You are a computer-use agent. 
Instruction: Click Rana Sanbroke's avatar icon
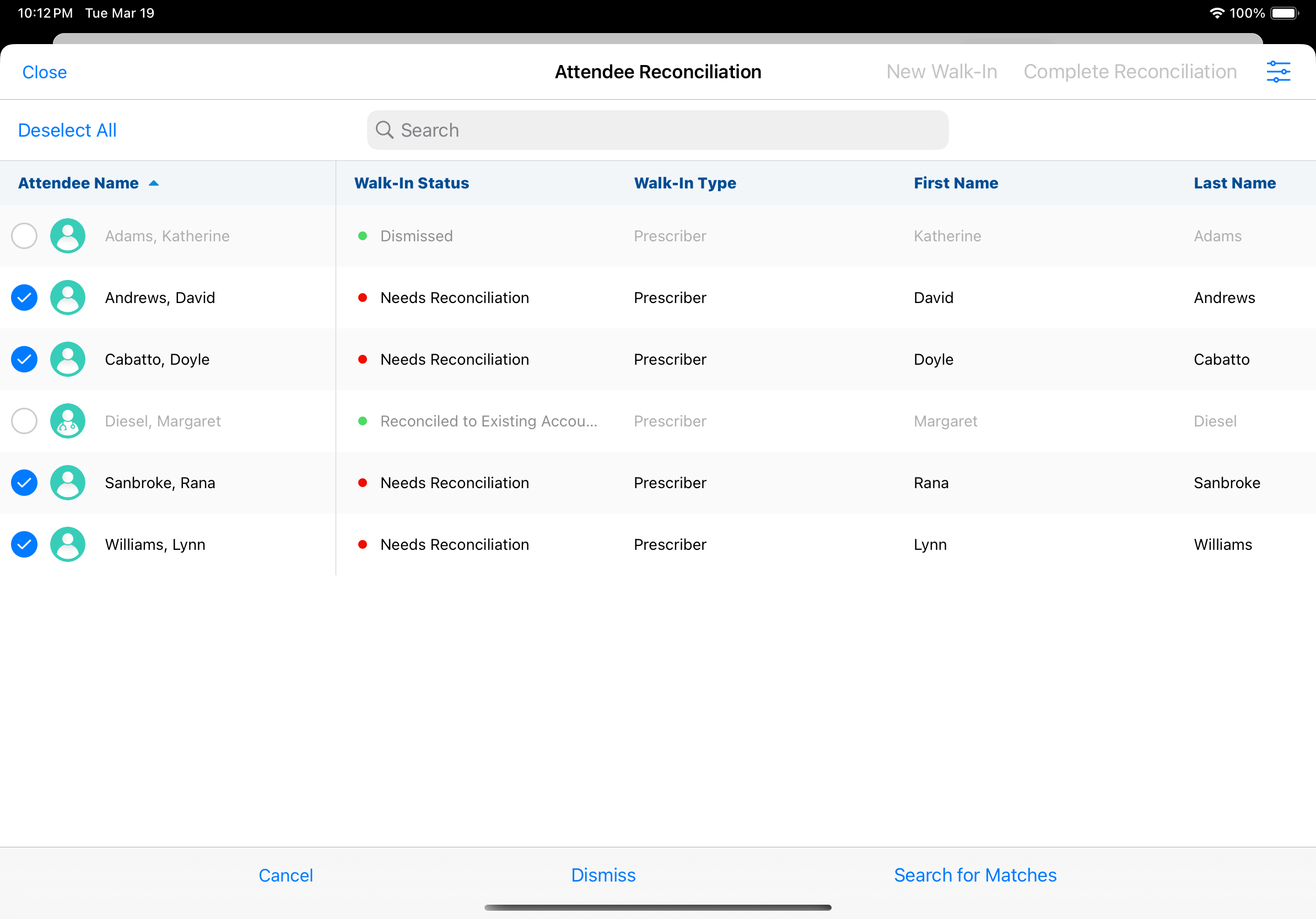[x=68, y=483]
